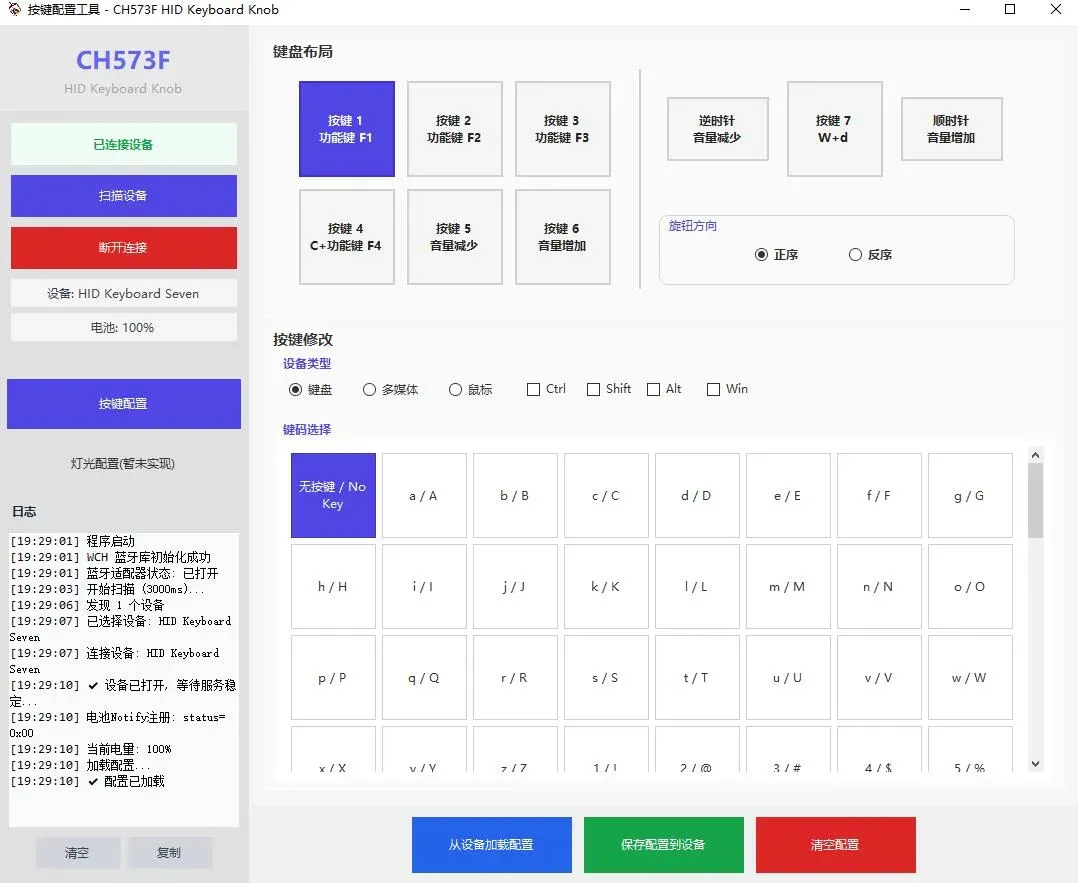Image resolution: width=1078 pixels, height=883 pixels.
Task: Pick keycode b / B
Action: 516,495
